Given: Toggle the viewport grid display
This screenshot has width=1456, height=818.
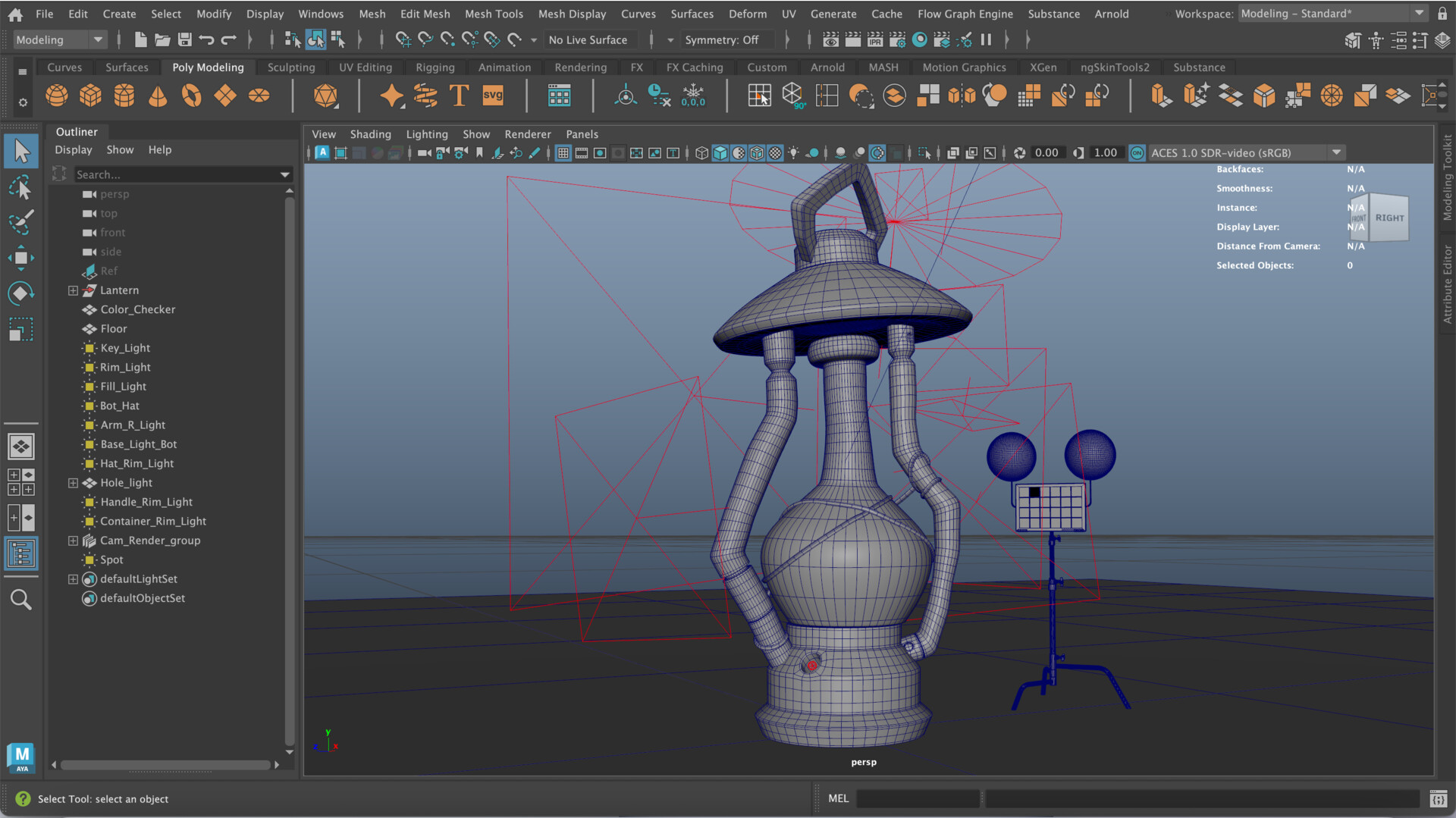Looking at the screenshot, I should (563, 152).
